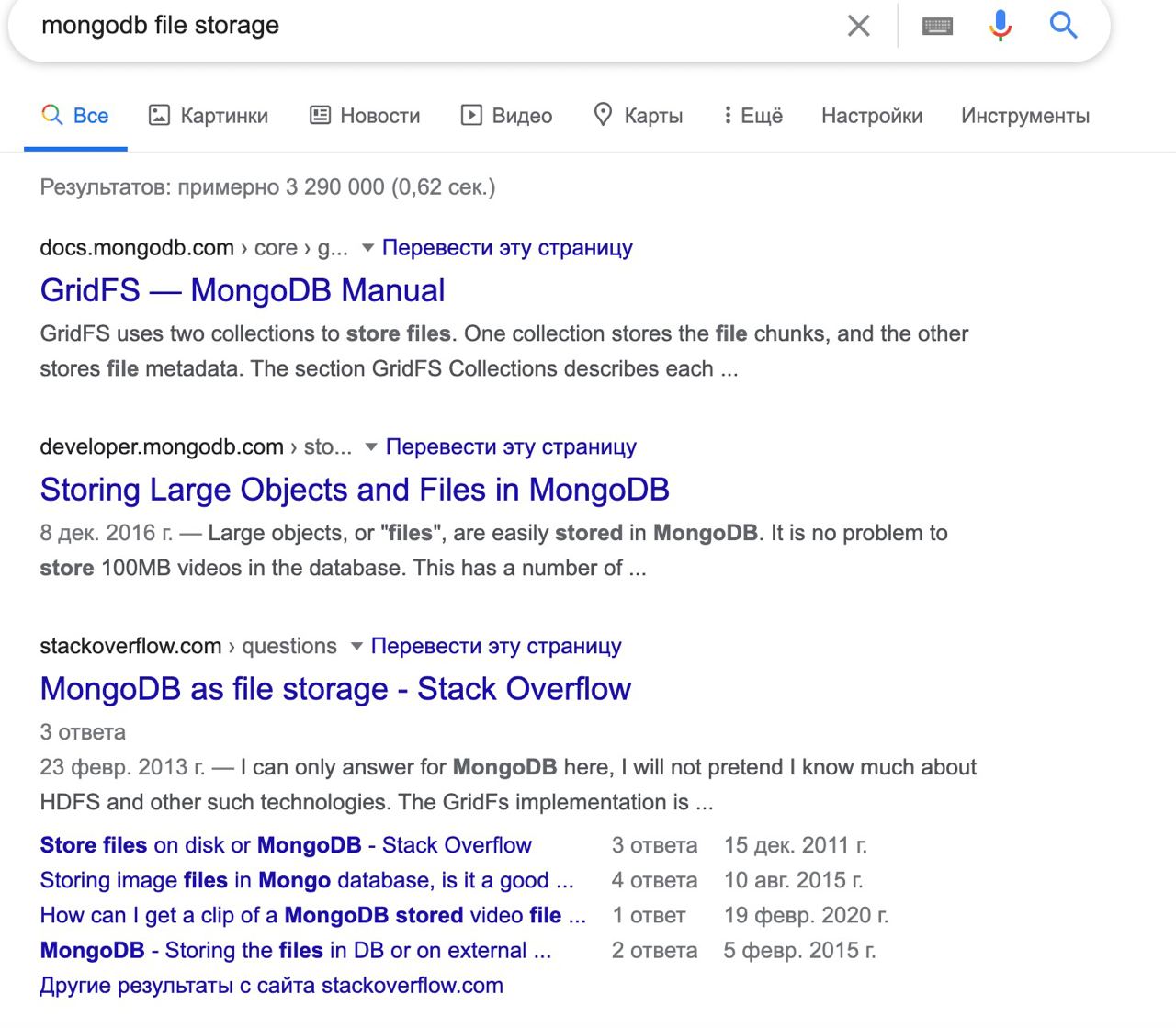Open the Видео video tab

pyautogui.click(x=506, y=116)
